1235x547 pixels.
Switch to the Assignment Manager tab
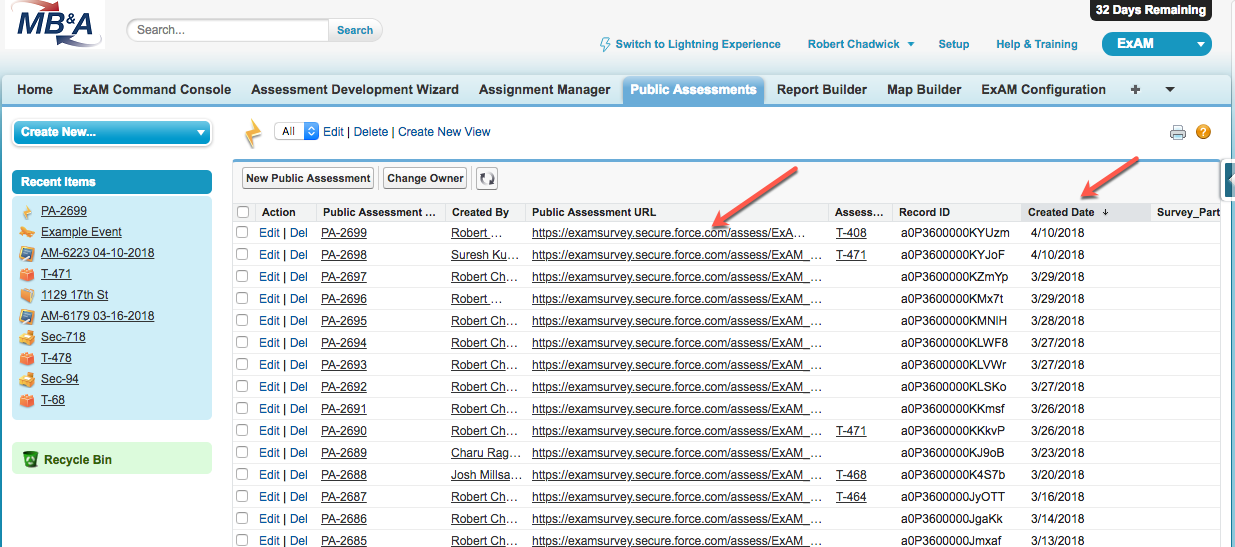coord(544,90)
